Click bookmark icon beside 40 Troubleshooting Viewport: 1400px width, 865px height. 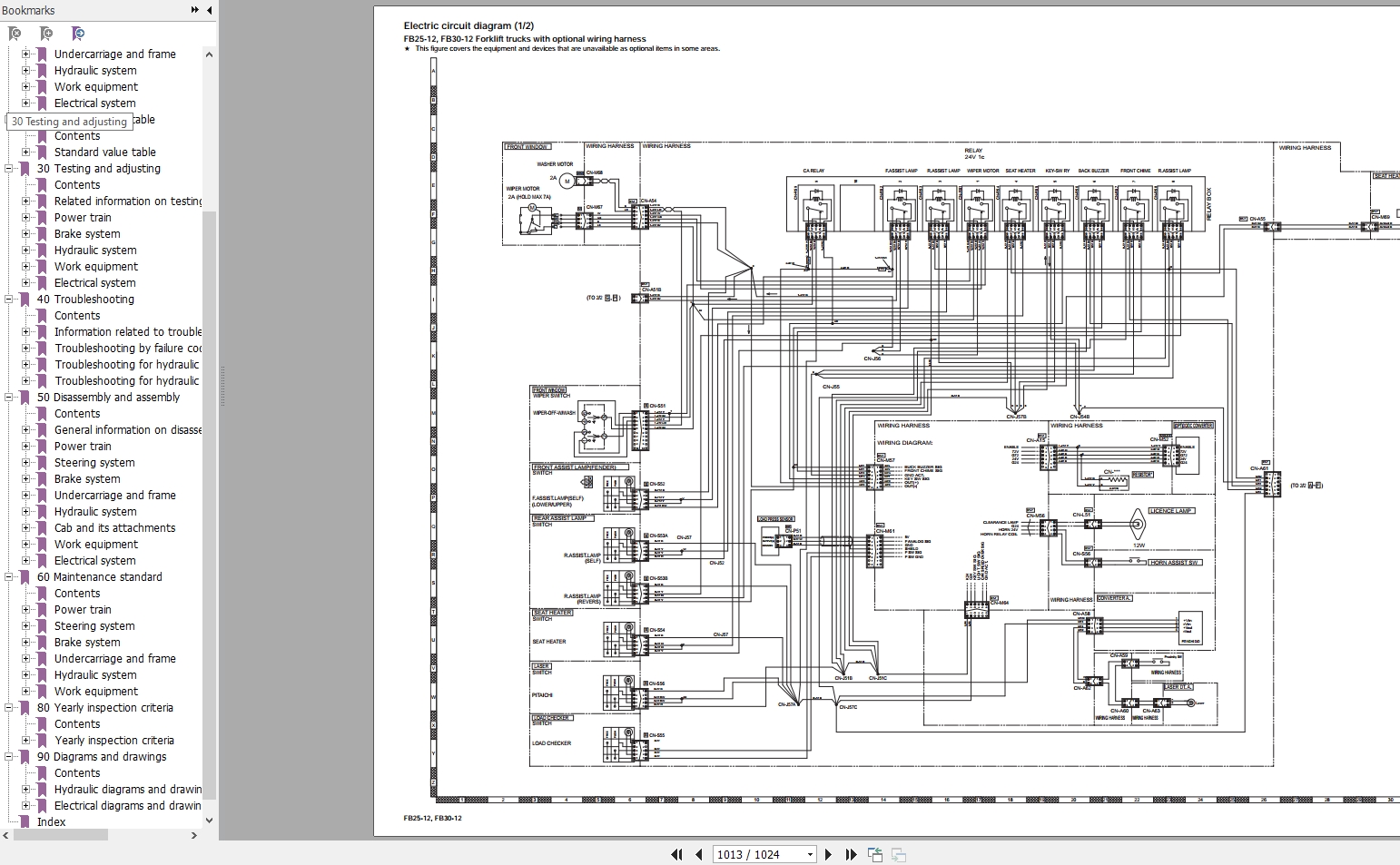tap(25, 300)
